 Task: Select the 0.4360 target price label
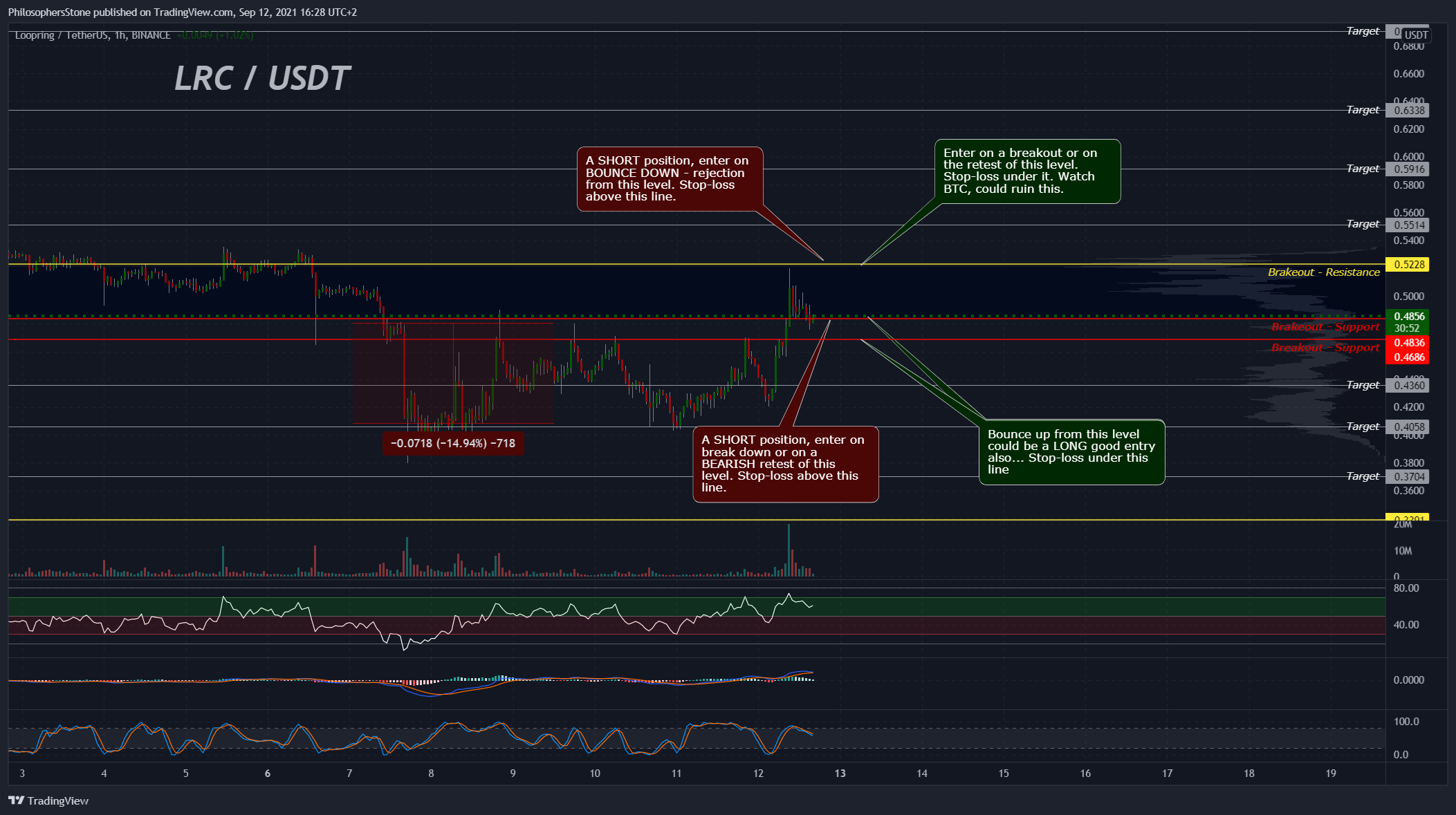tap(1408, 386)
